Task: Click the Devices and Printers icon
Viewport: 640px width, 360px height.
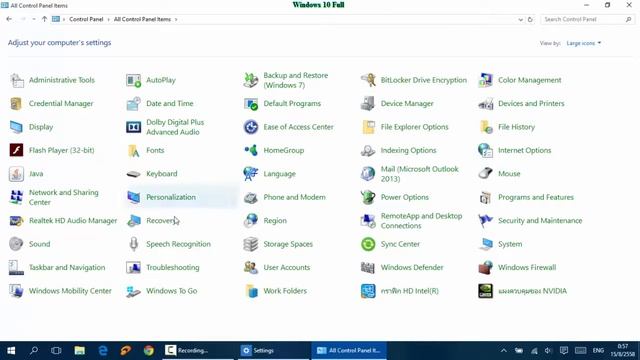Action: (x=485, y=104)
